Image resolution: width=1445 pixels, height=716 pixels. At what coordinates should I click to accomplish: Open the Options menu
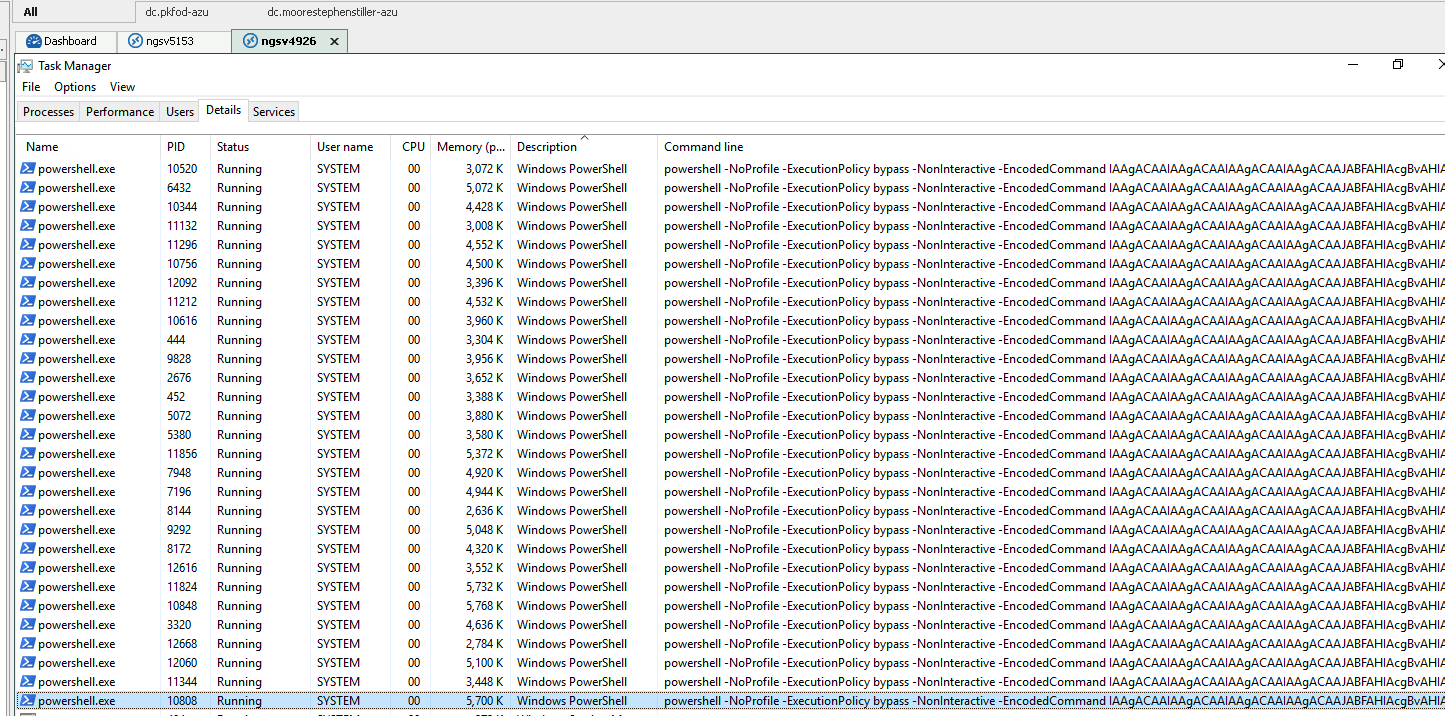point(74,87)
